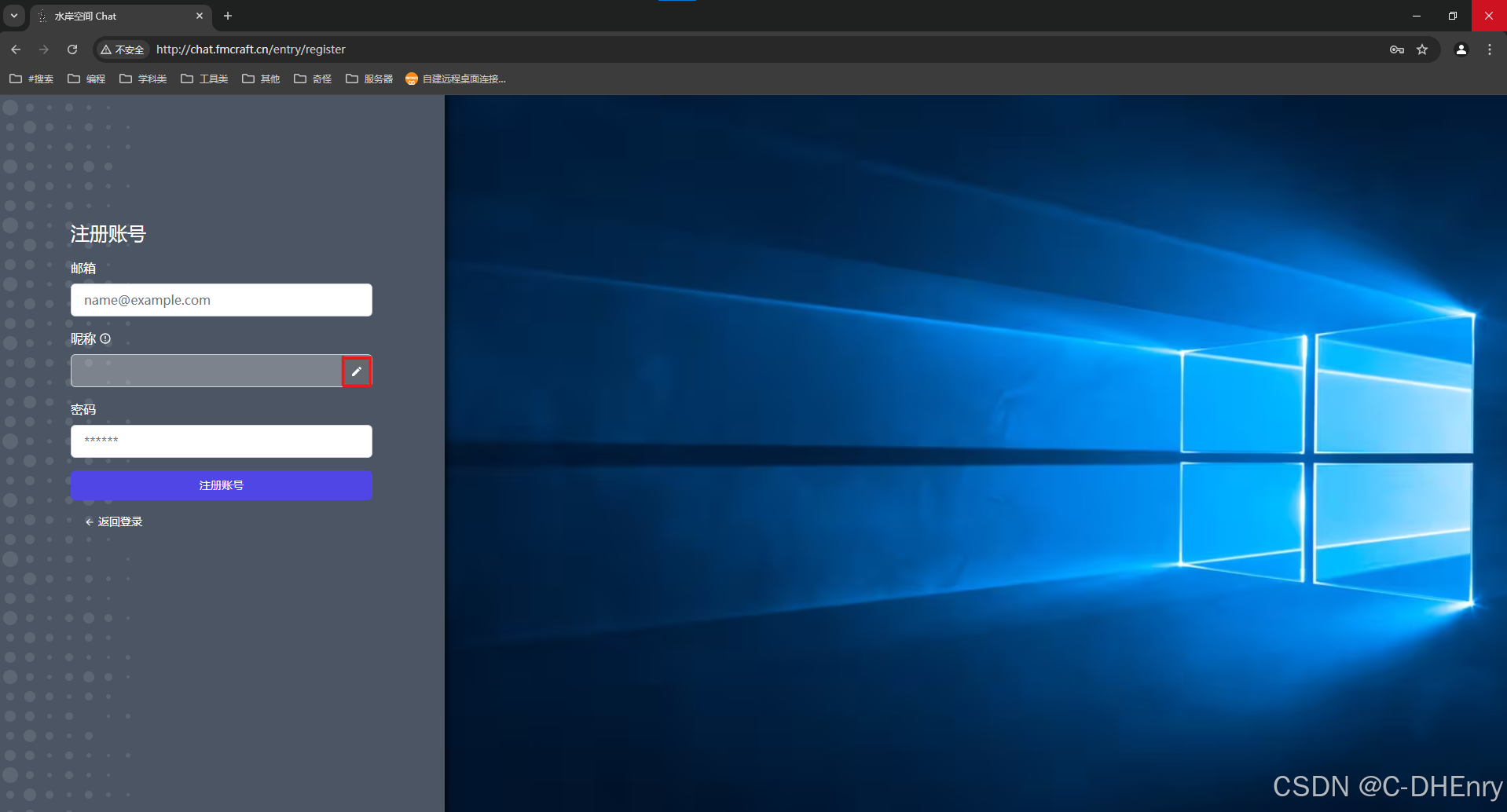Viewport: 1507px width, 812px height.
Task: Click the browser forward arrow
Action: (44, 49)
